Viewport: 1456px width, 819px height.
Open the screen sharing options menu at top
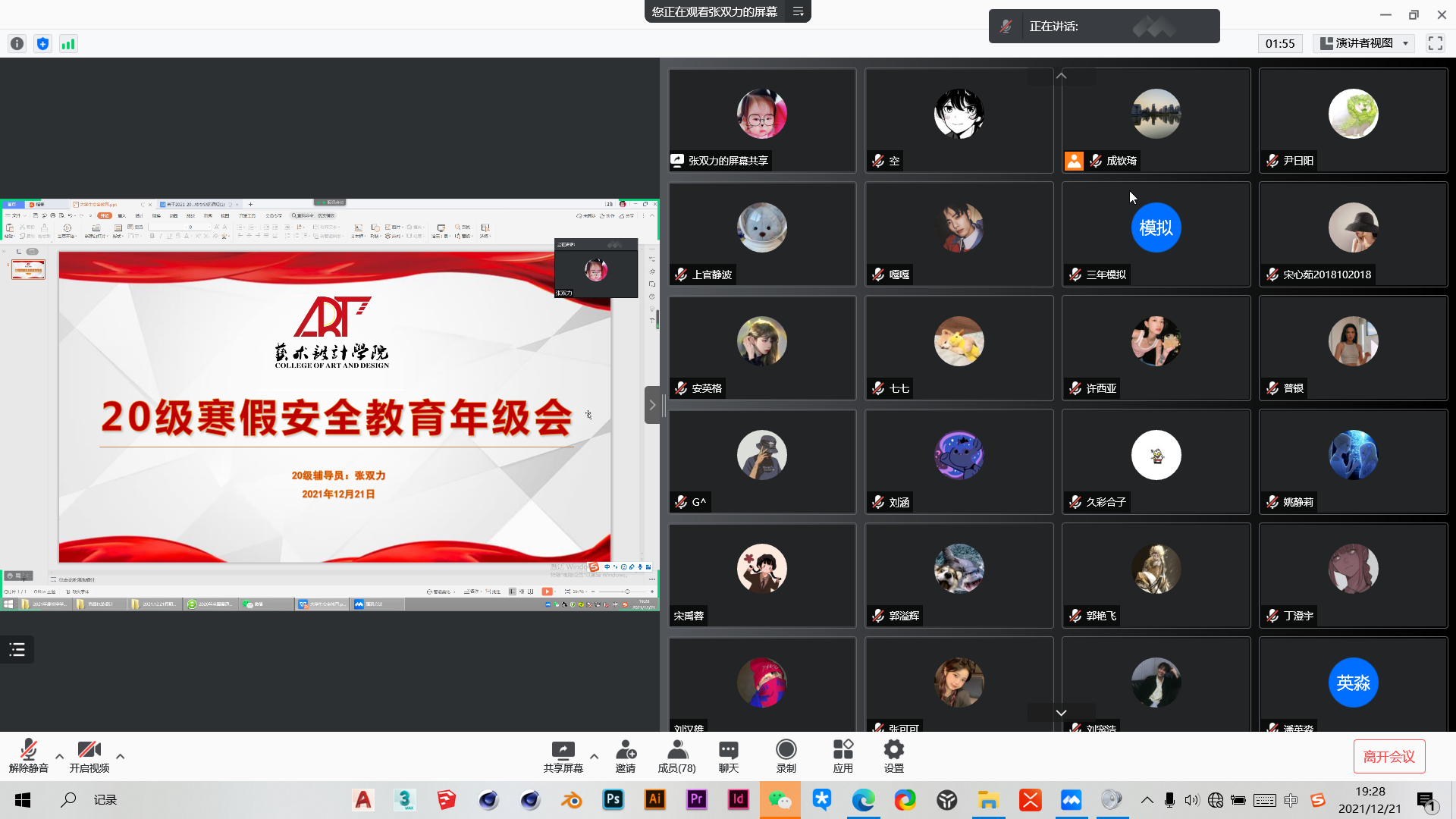click(x=798, y=11)
